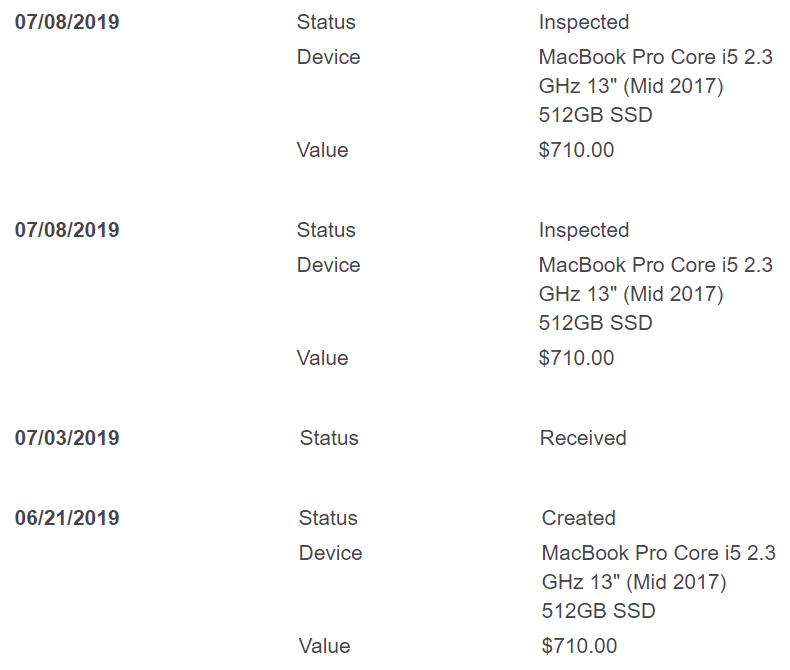Click Device label in second Inspected entry
790x670 pixels.
click(x=328, y=265)
